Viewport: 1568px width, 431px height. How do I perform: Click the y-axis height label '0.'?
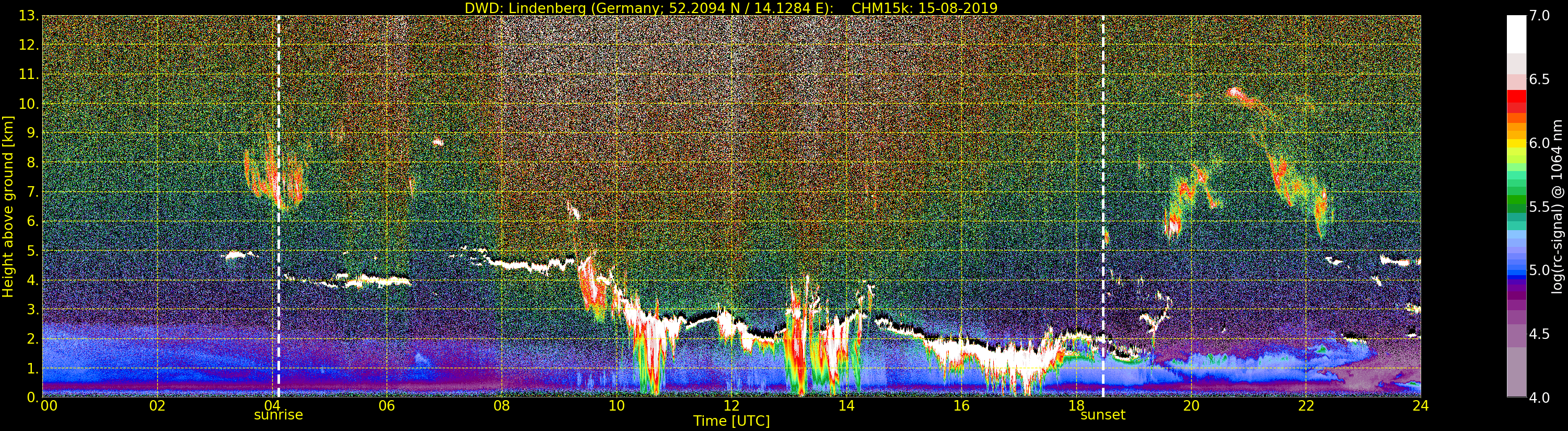[x=32, y=398]
